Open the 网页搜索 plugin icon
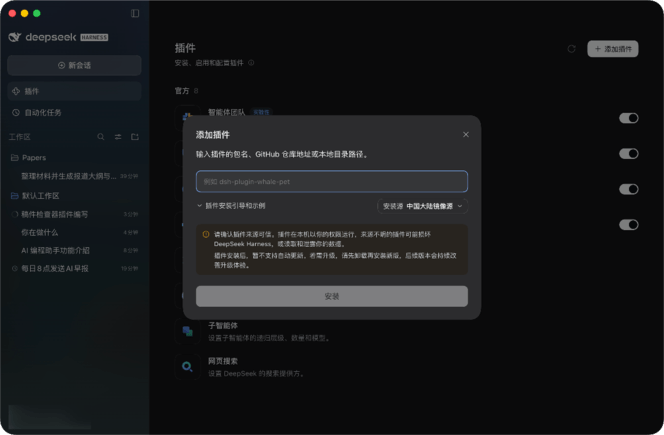 tap(187, 367)
